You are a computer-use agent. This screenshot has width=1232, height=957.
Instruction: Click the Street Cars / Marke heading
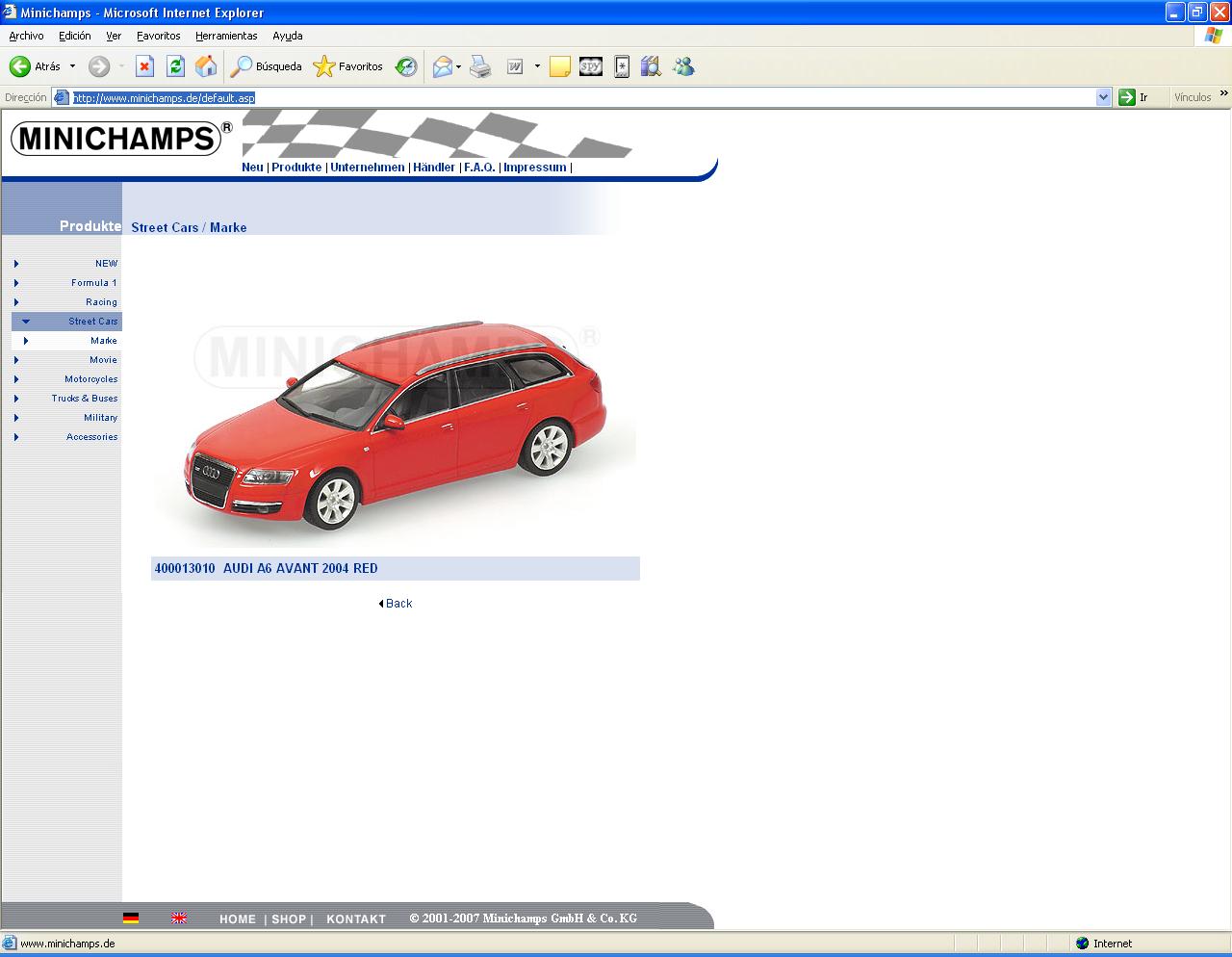(x=189, y=227)
